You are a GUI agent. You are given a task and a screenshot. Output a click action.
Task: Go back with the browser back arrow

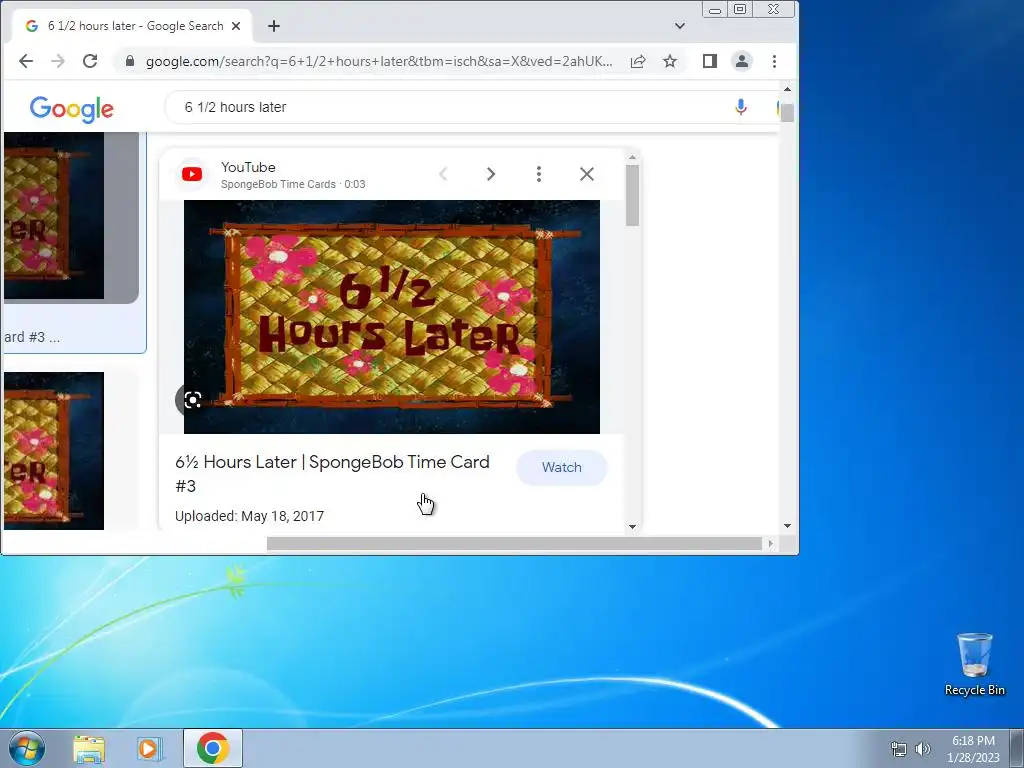[26, 61]
